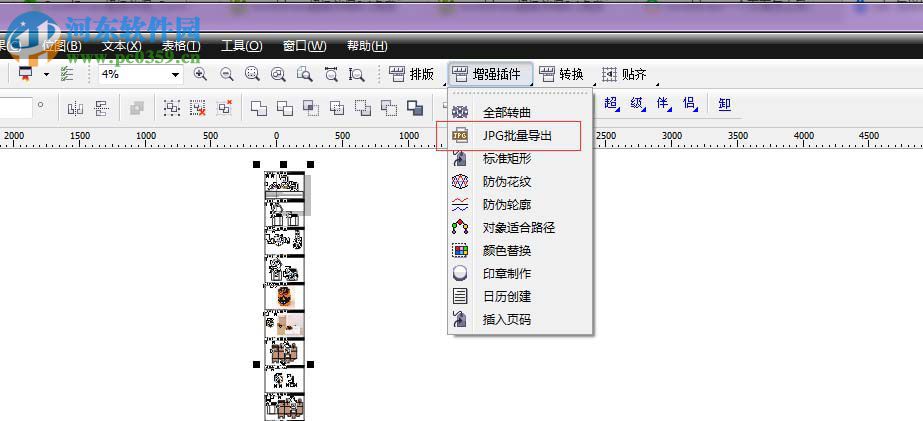Open the 文本(X) menu
Screen dimensions: 923x421
tap(122, 46)
